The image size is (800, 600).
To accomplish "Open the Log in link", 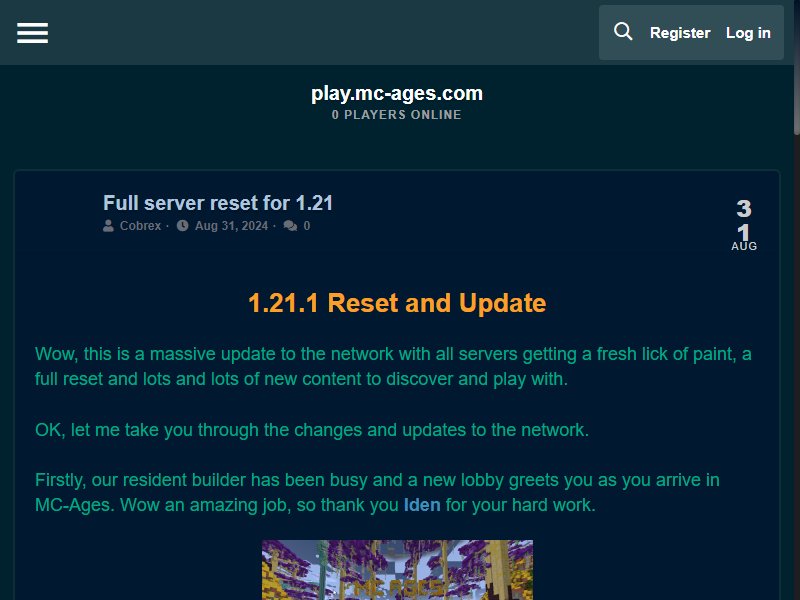I will (748, 33).
